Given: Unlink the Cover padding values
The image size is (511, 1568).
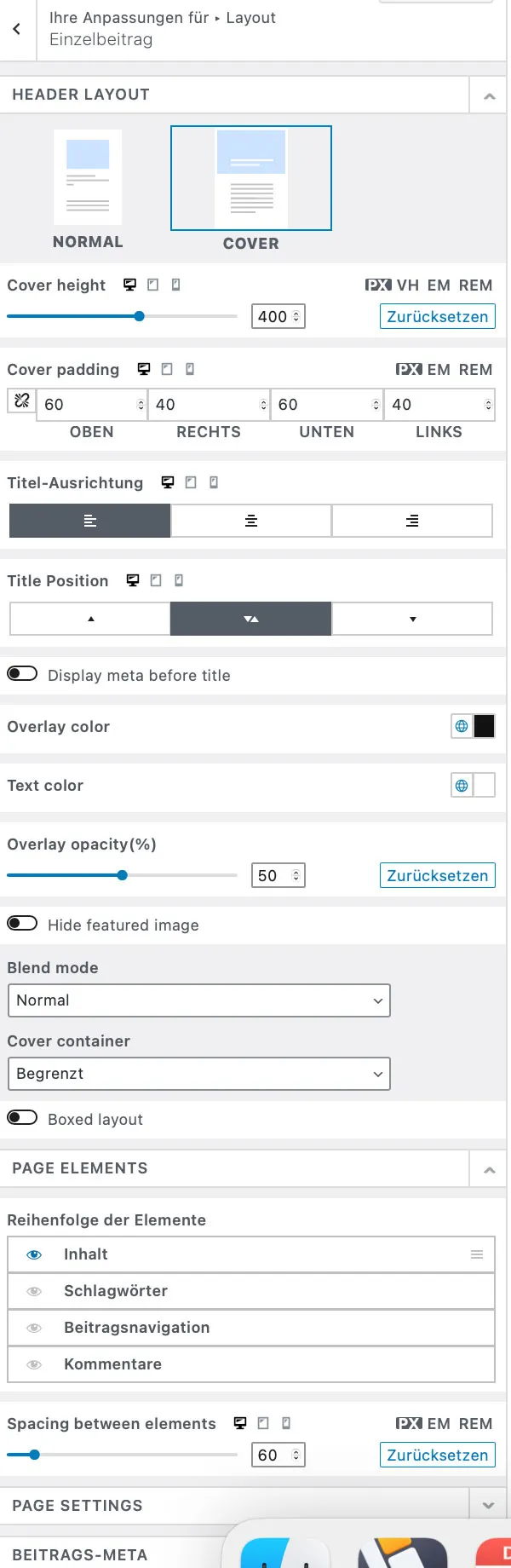Looking at the screenshot, I should (21, 401).
